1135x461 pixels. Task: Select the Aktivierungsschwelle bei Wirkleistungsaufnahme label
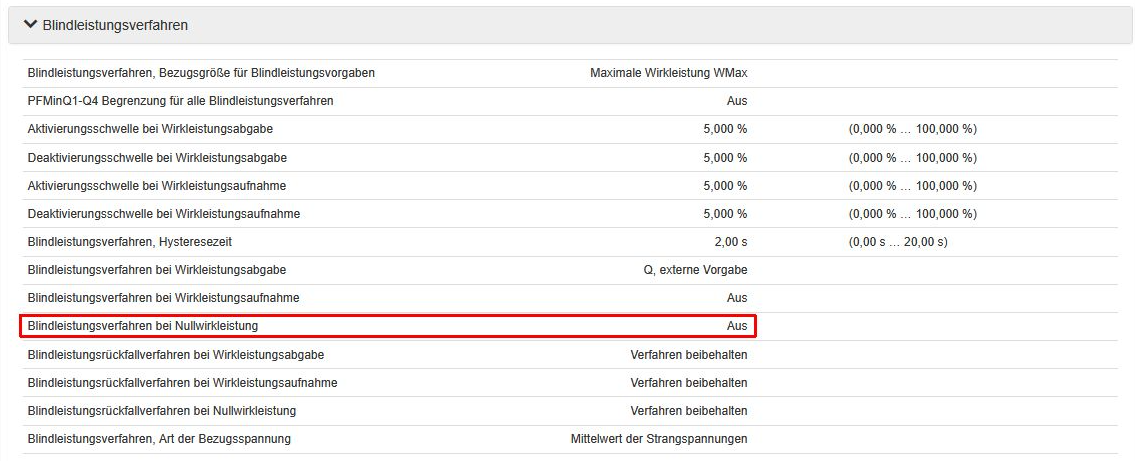coord(163,186)
